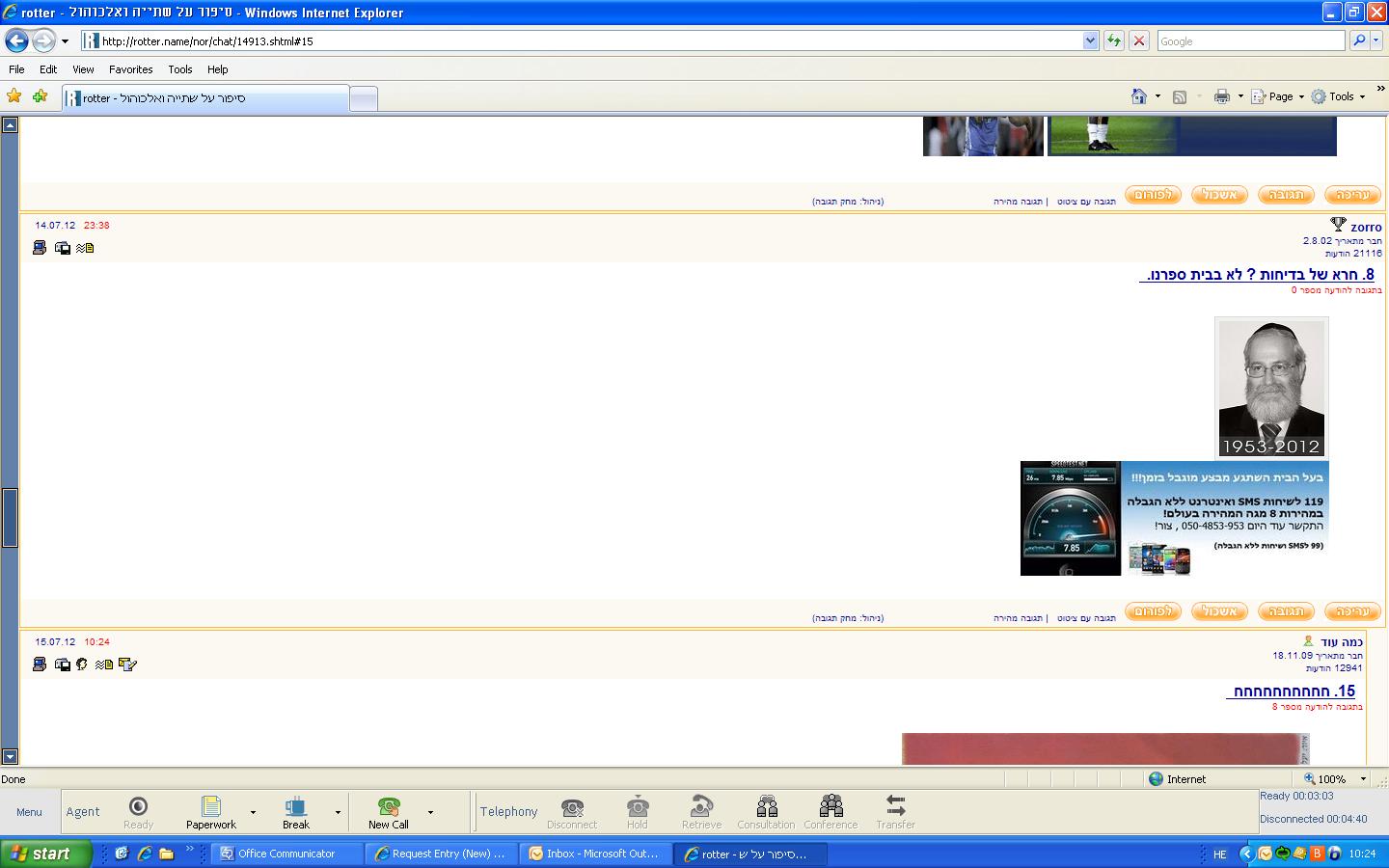Image resolution: width=1389 pixels, height=868 pixels.
Task: Open the Home page icon
Action: (x=1139, y=96)
